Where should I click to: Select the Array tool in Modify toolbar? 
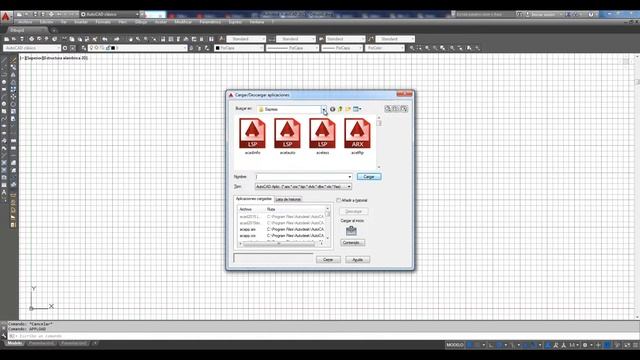(x=13, y=89)
